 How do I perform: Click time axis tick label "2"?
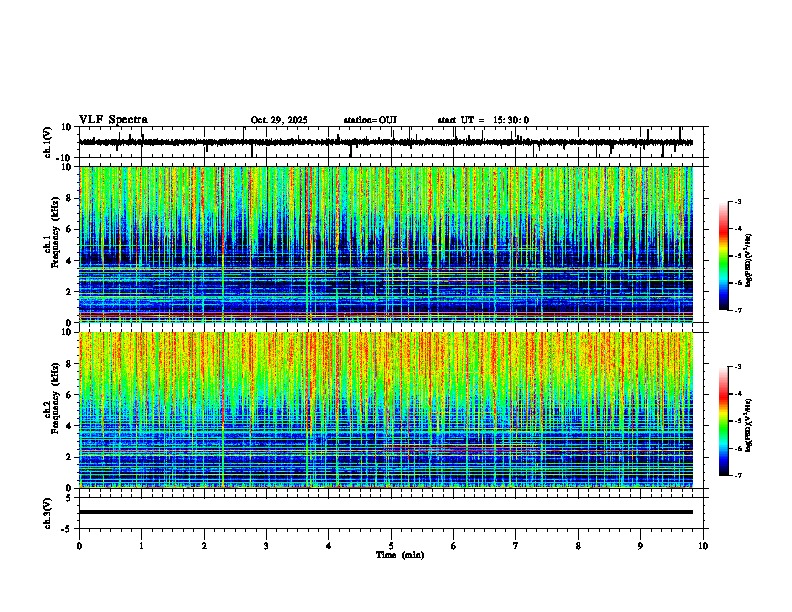[204, 546]
